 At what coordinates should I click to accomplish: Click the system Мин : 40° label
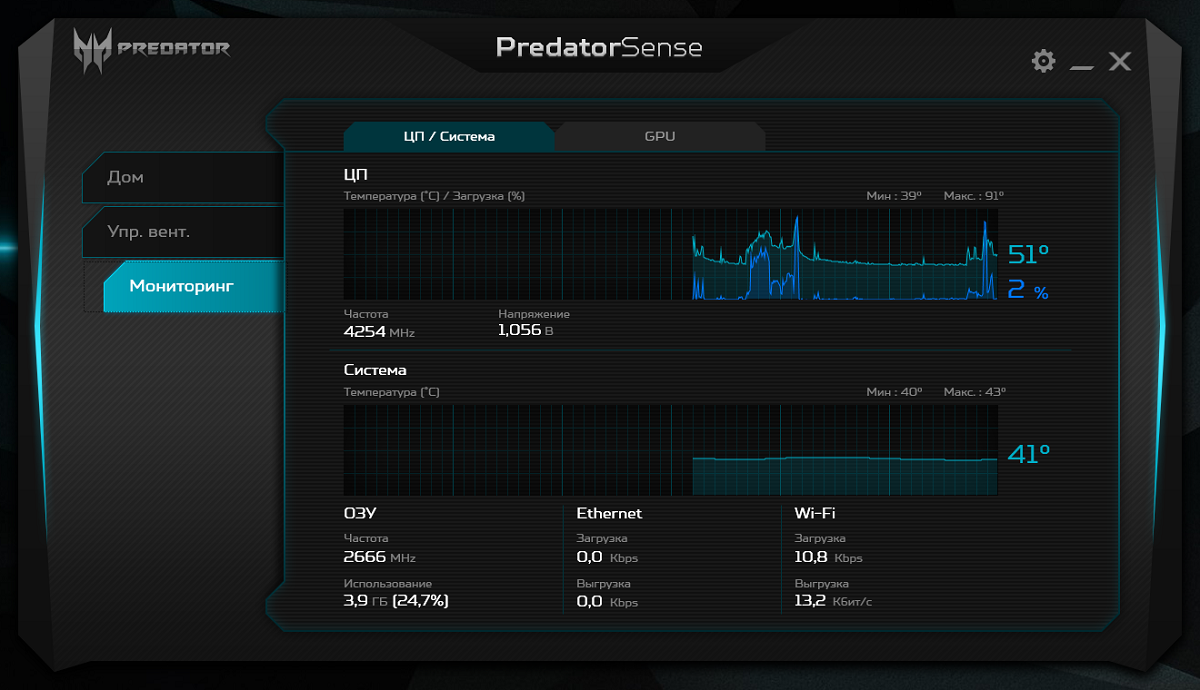click(894, 392)
